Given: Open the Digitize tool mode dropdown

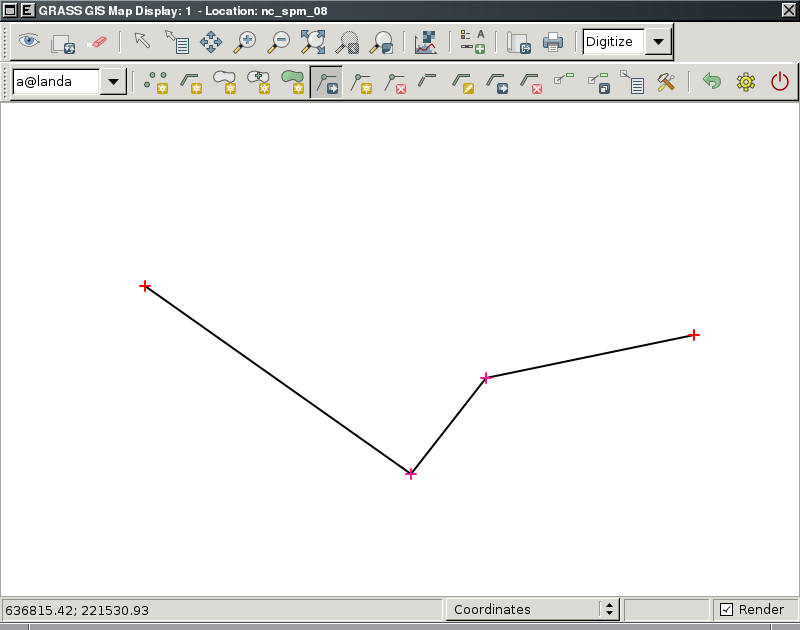Looking at the screenshot, I should [x=659, y=41].
